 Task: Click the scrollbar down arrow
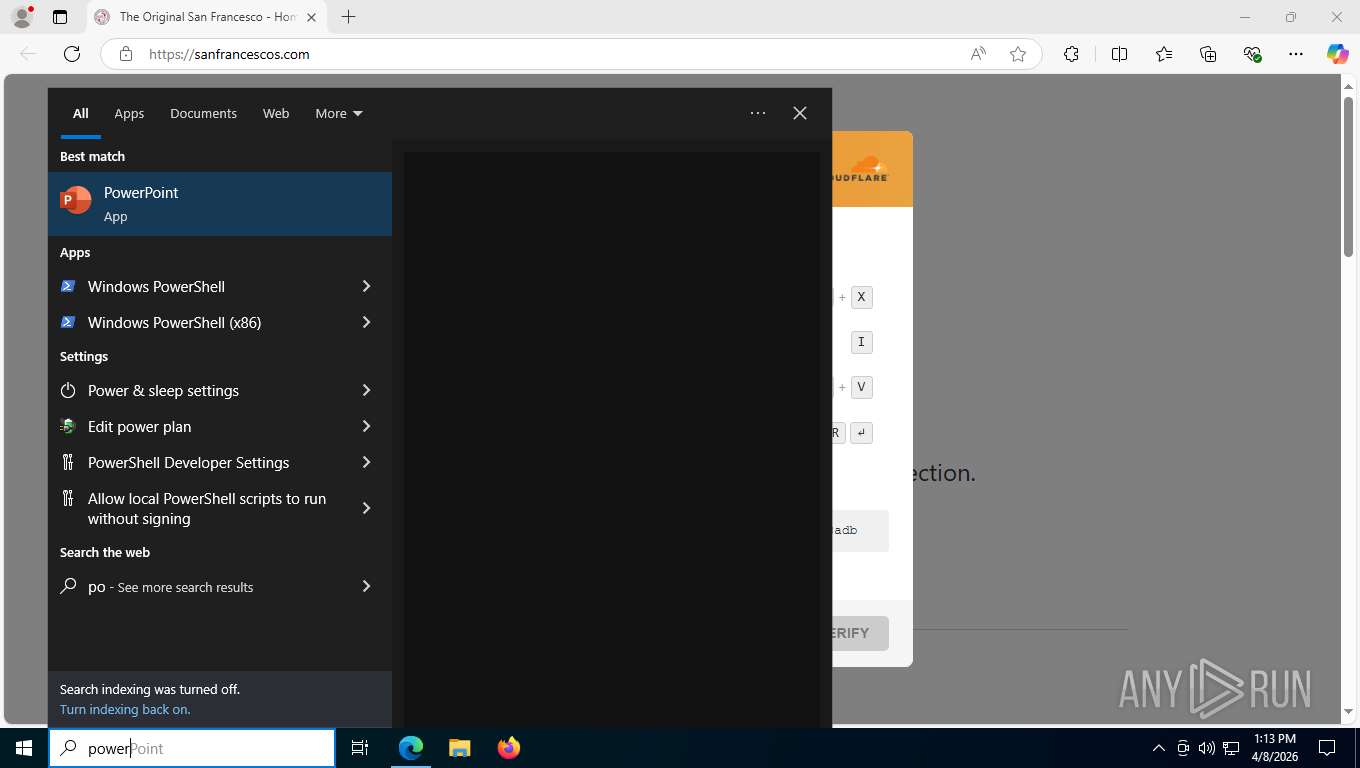pos(1348,711)
